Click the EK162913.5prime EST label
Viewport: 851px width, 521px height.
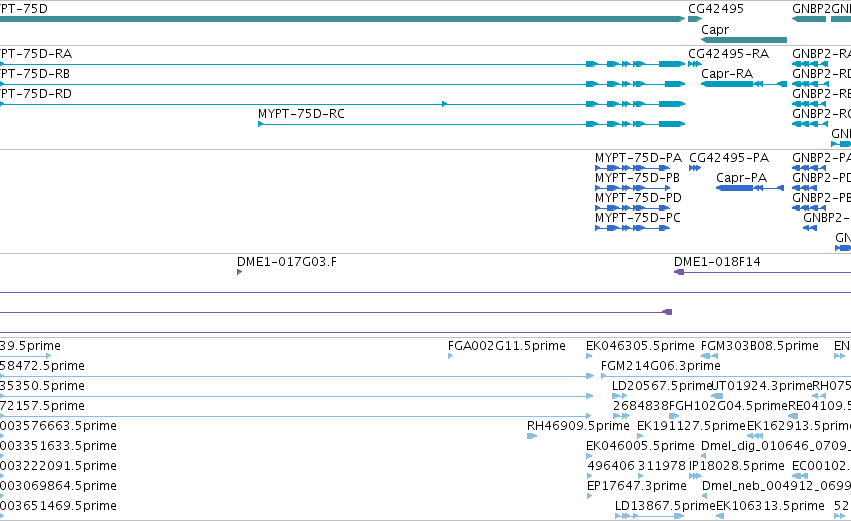click(799, 425)
